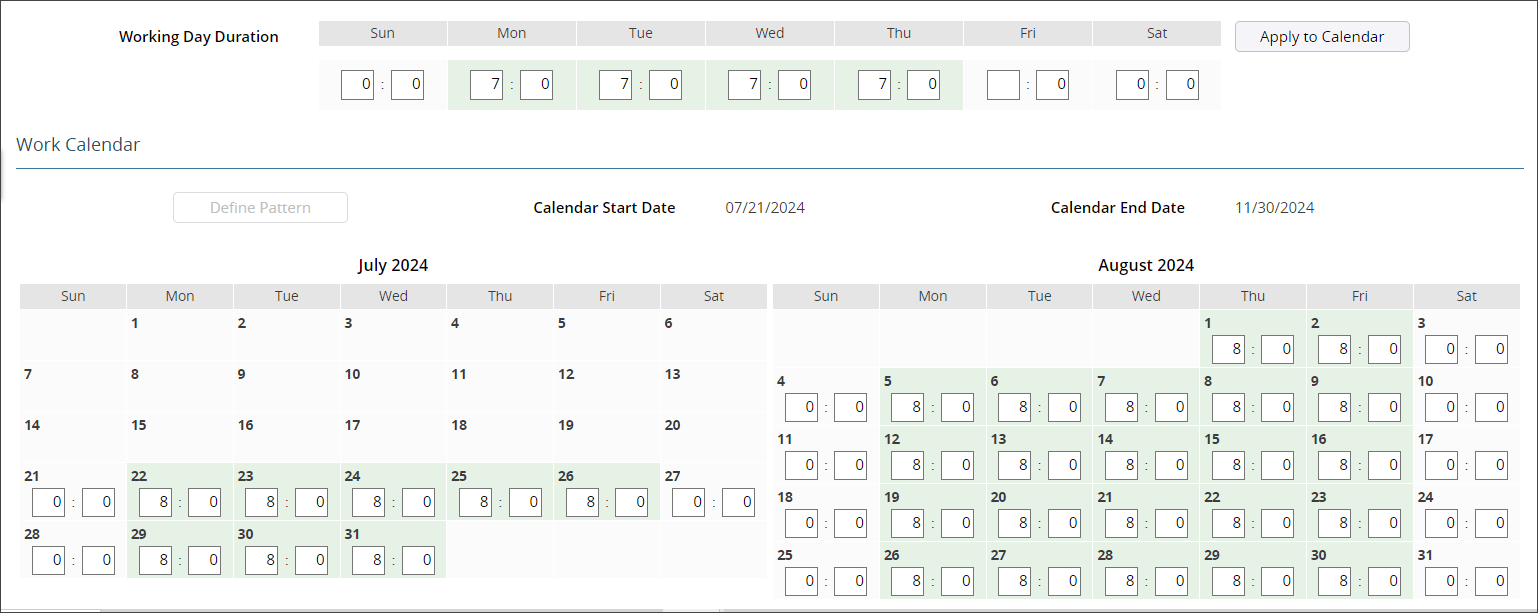Select Saturday hours field in Working Day Duration
The height and width of the screenshot is (613, 1538).
pyautogui.click(x=1132, y=85)
